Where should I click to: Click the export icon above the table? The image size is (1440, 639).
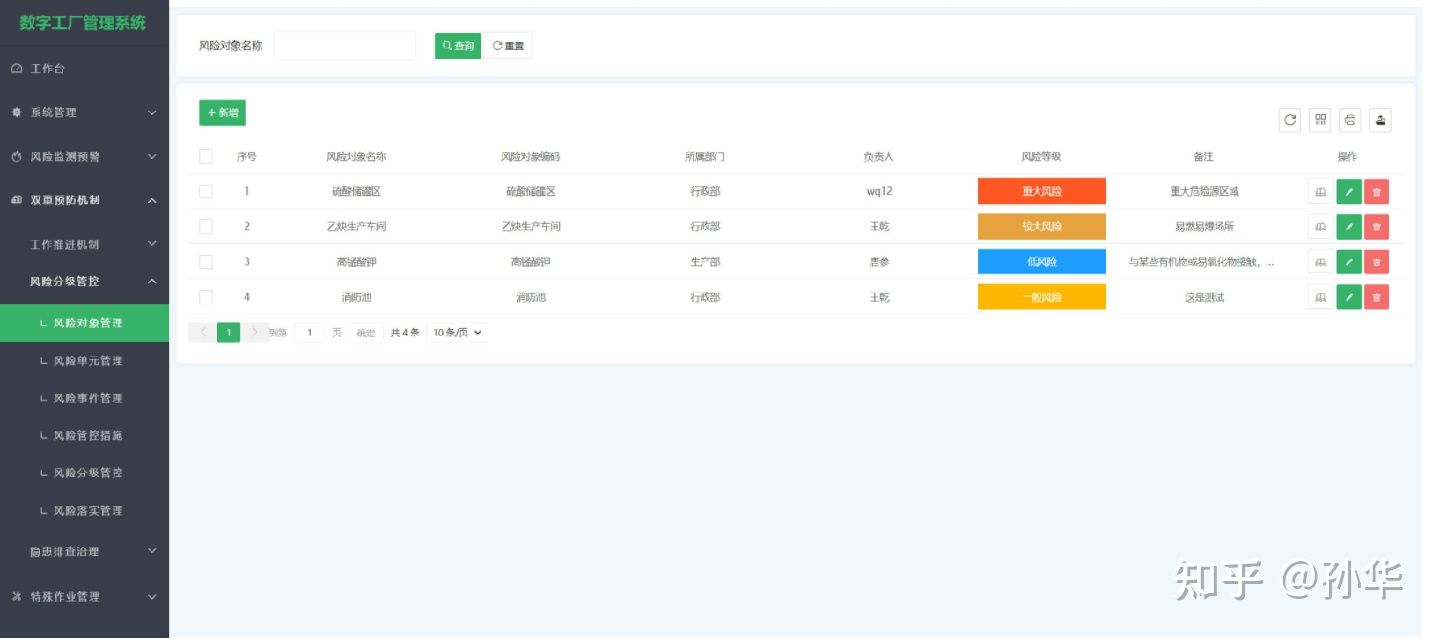pyautogui.click(x=1380, y=120)
